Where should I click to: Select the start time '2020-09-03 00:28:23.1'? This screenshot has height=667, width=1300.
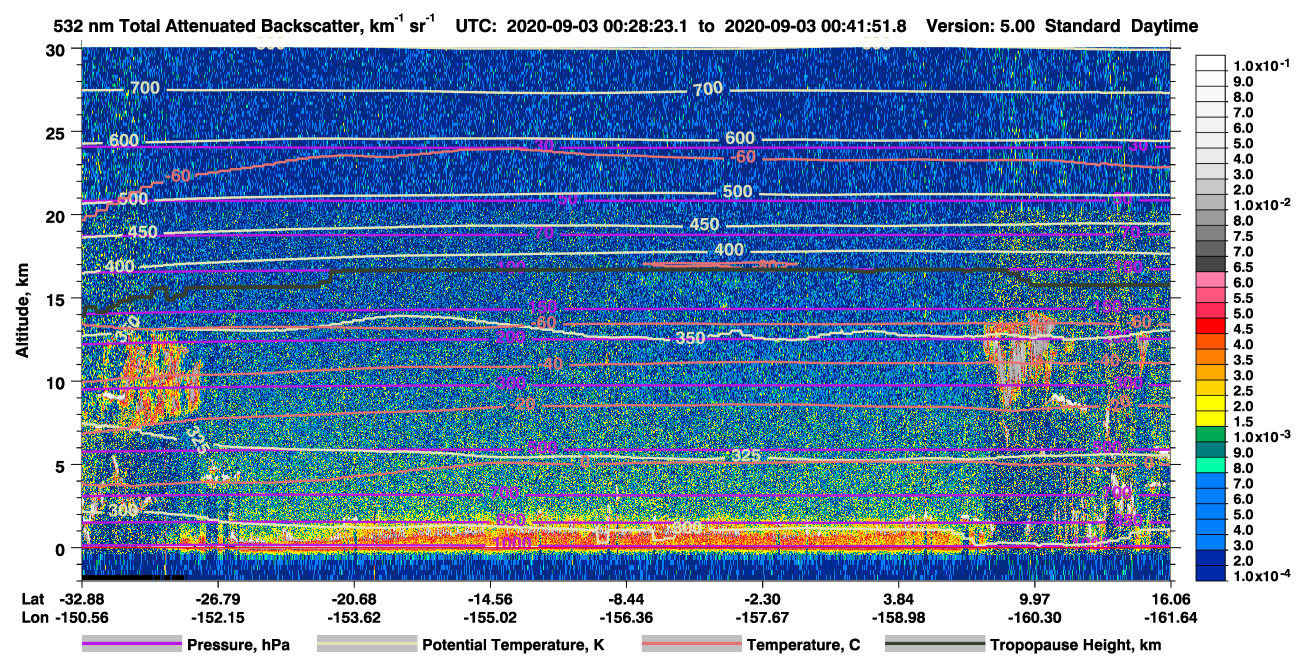[x=595, y=27]
